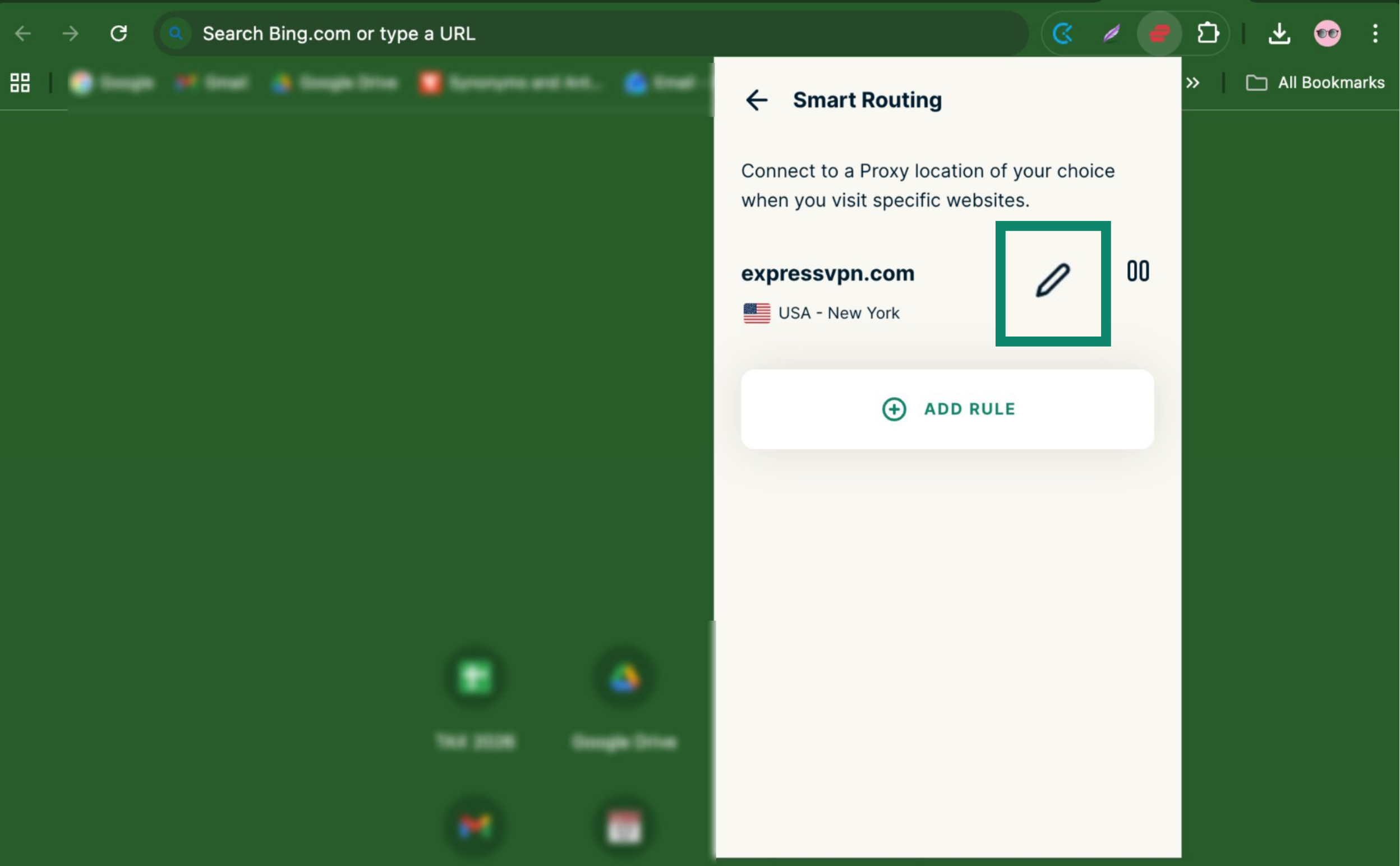
Task: Open the three-dot browser menu
Action: tap(1375, 34)
